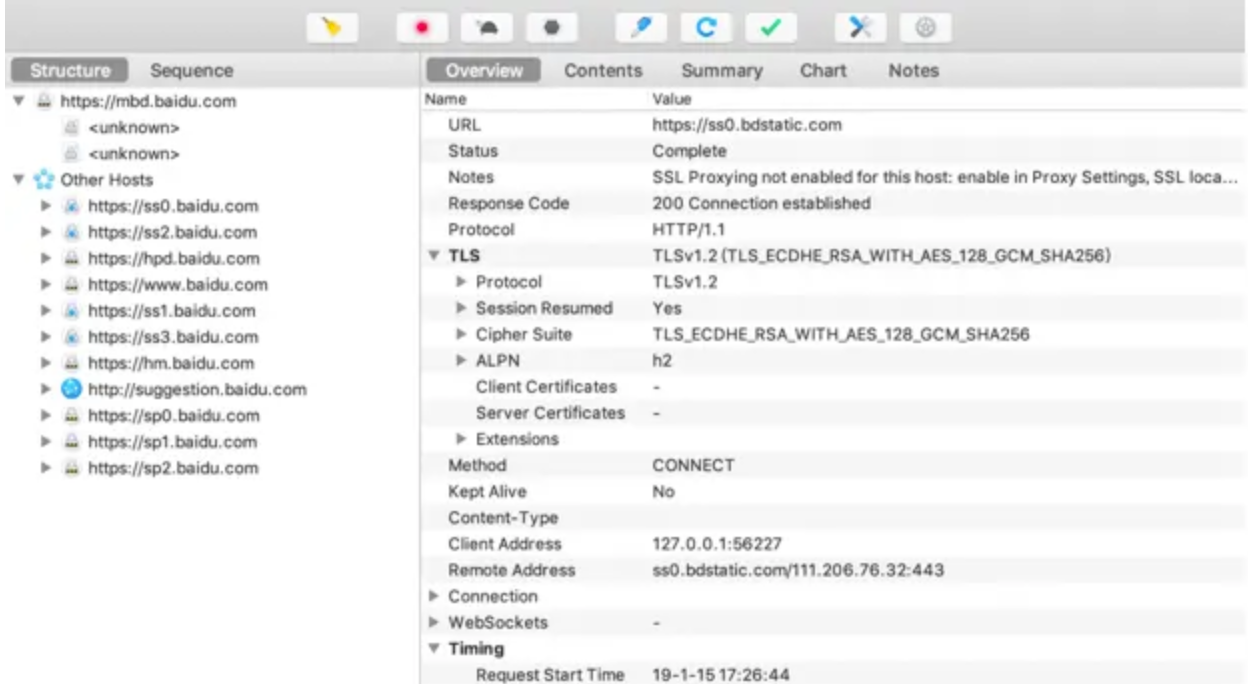The width and height of the screenshot is (1248, 684).
Task: Expand the Cipher Suite row
Action: [x=462, y=334]
